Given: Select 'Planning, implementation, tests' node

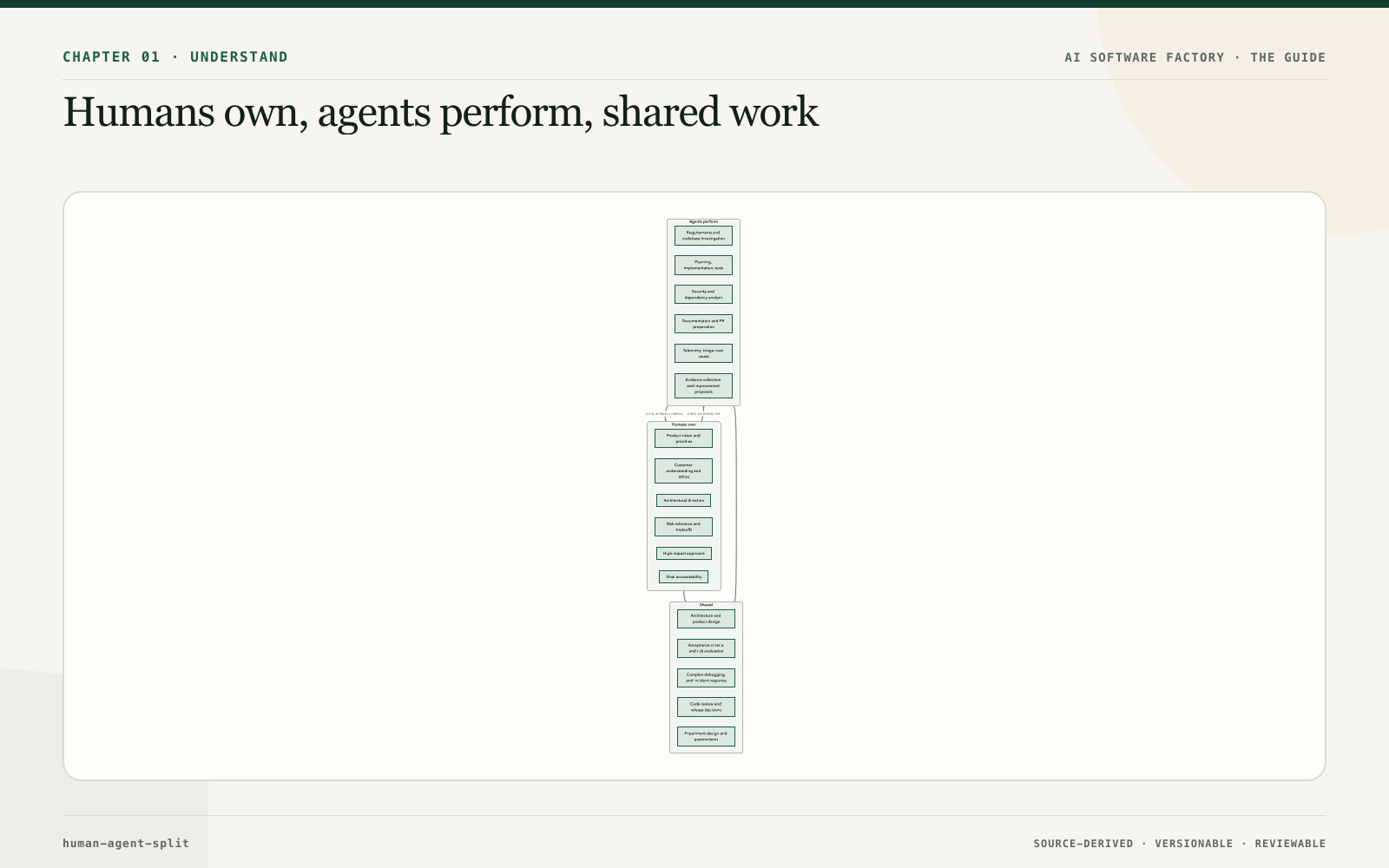Looking at the screenshot, I should [x=703, y=265].
